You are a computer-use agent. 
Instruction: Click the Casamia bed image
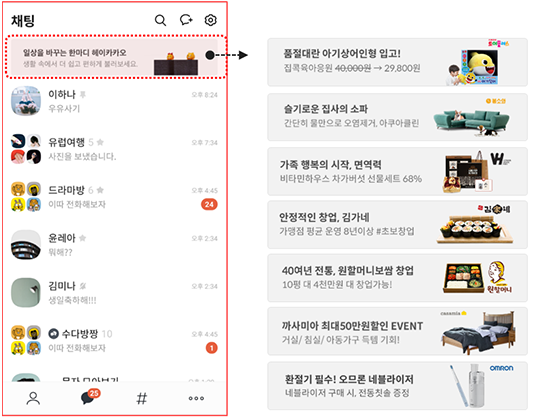click(478, 332)
